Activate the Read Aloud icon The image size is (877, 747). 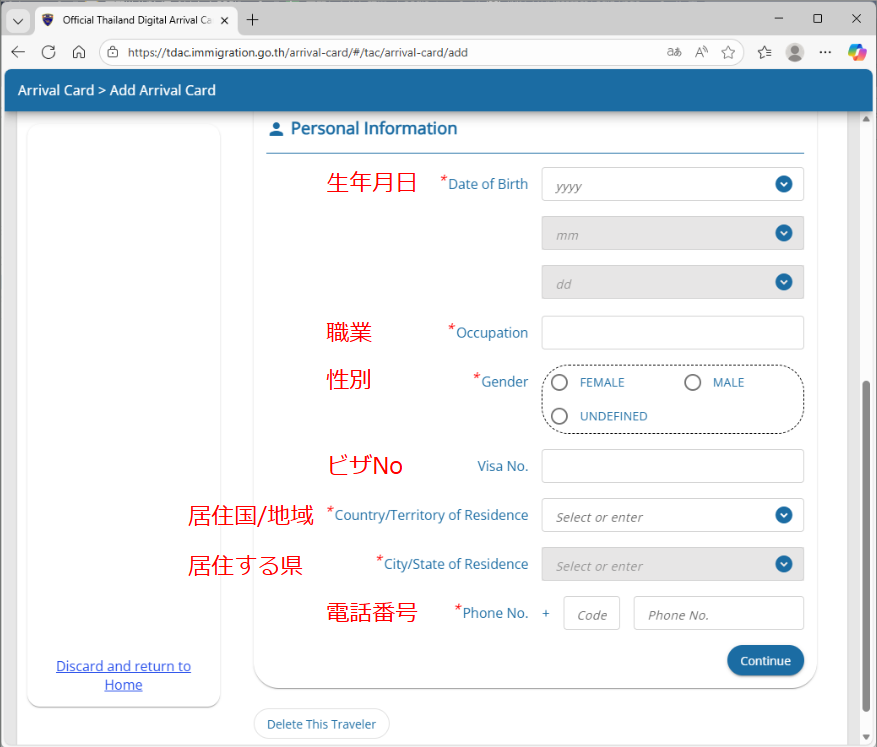click(x=701, y=52)
